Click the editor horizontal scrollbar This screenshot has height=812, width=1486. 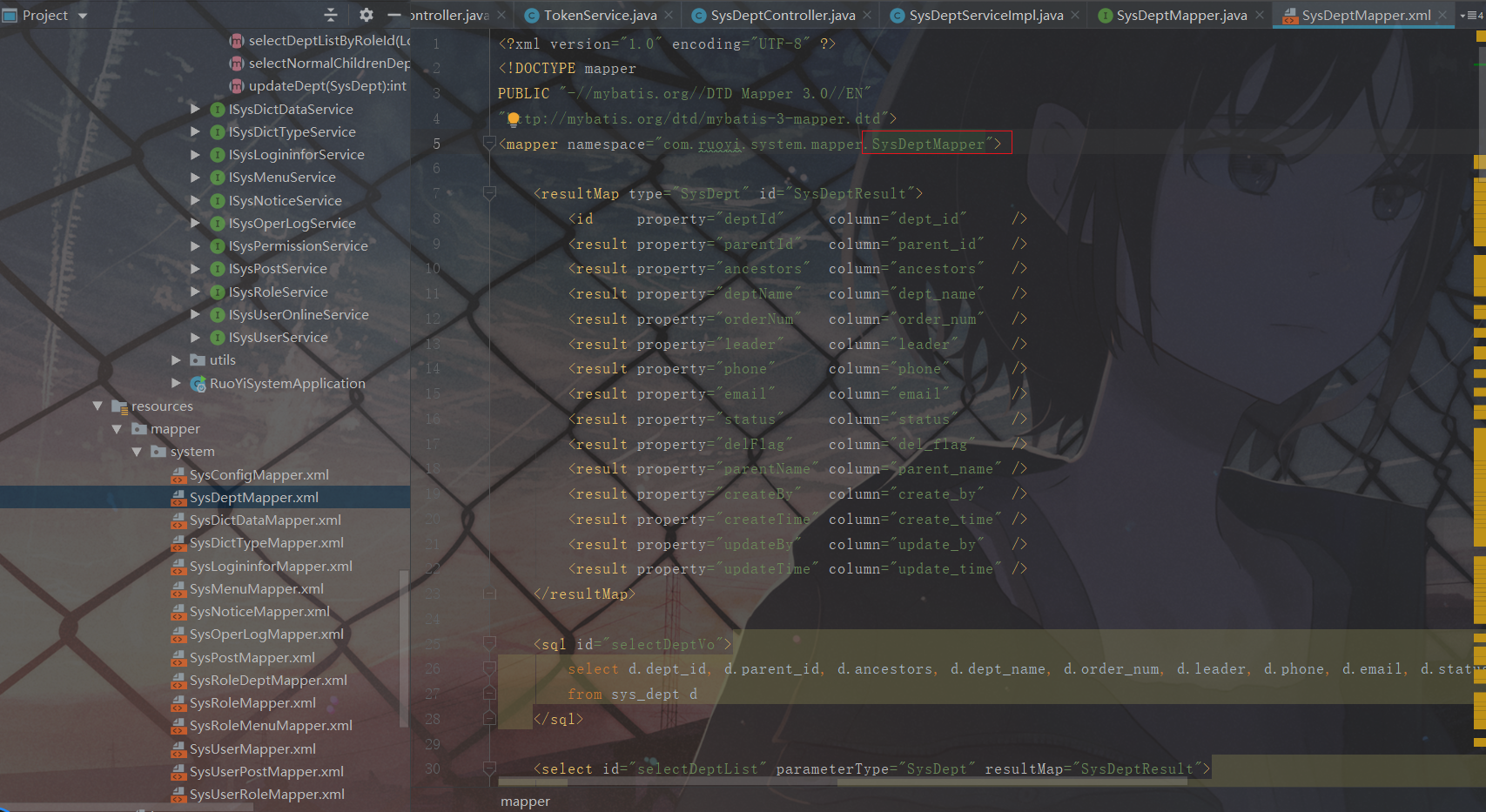click(1012, 782)
